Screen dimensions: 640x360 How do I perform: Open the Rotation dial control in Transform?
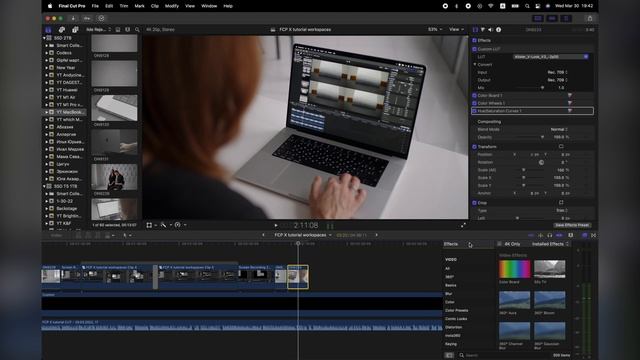pyautogui.click(x=541, y=162)
